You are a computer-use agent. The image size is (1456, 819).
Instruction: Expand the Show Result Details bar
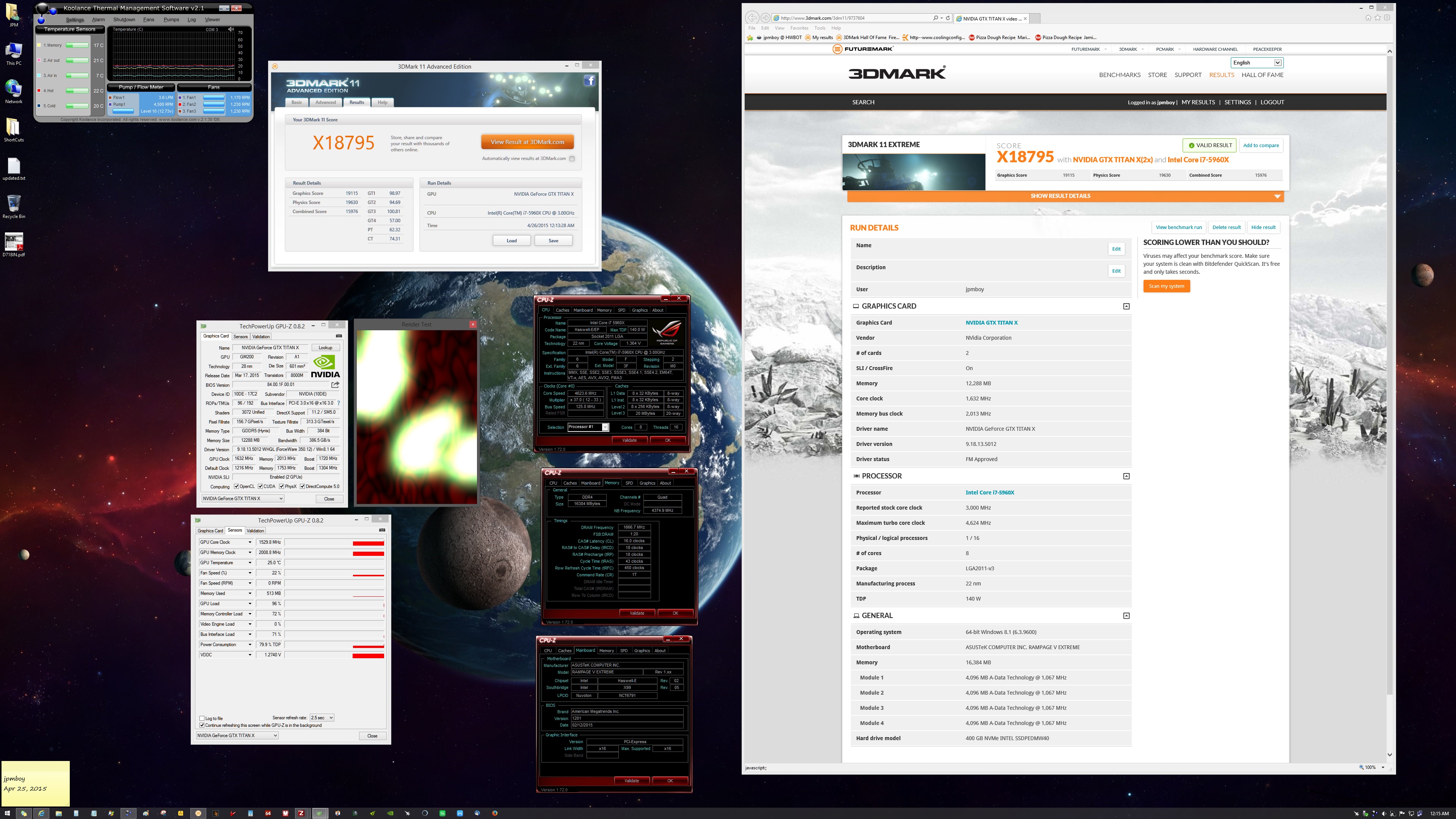[1065, 196]
